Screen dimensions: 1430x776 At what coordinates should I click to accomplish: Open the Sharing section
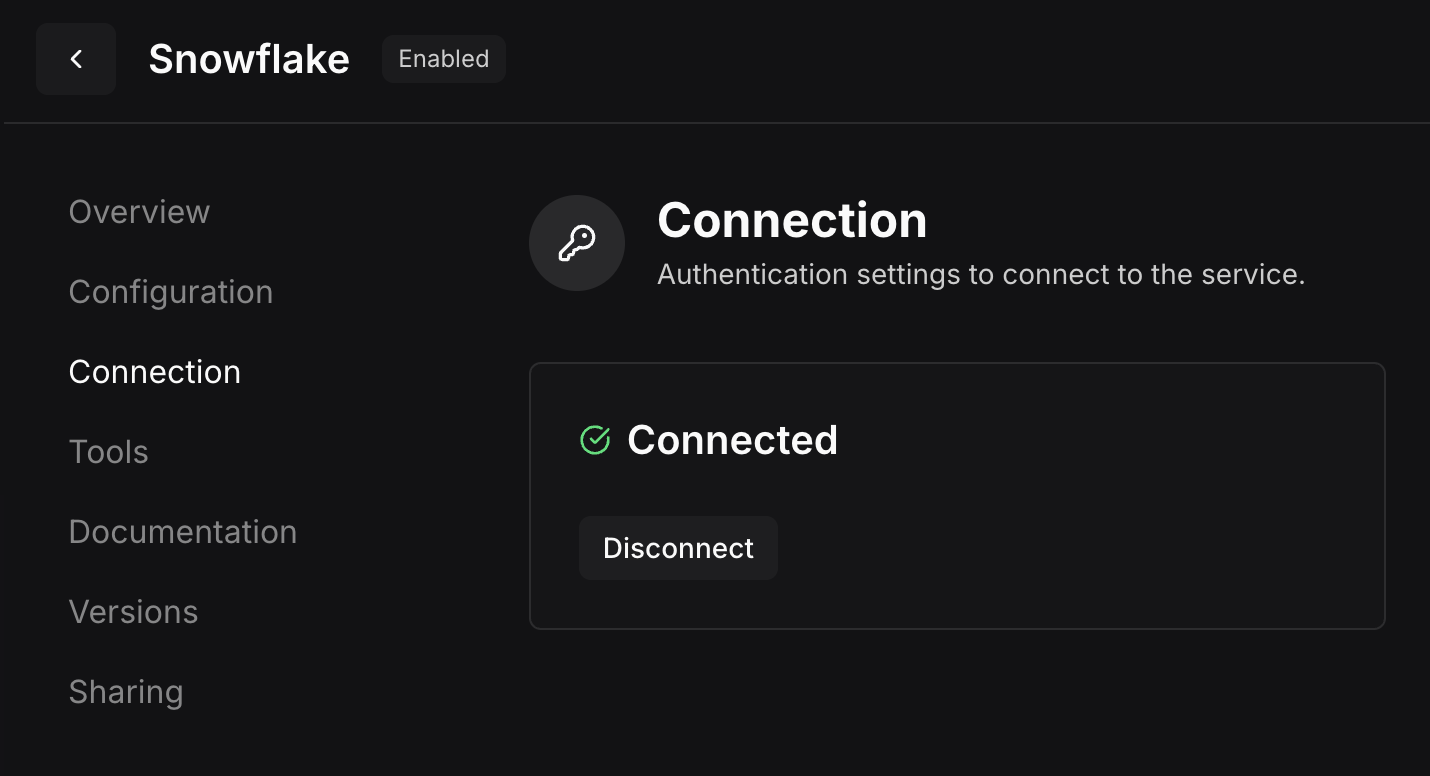126,692
